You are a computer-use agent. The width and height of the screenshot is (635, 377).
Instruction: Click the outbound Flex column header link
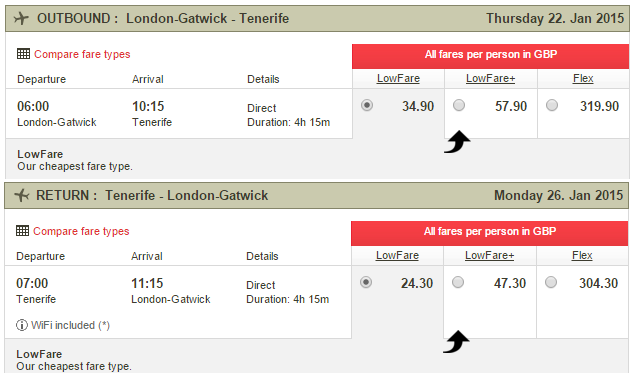pos(583,78)
